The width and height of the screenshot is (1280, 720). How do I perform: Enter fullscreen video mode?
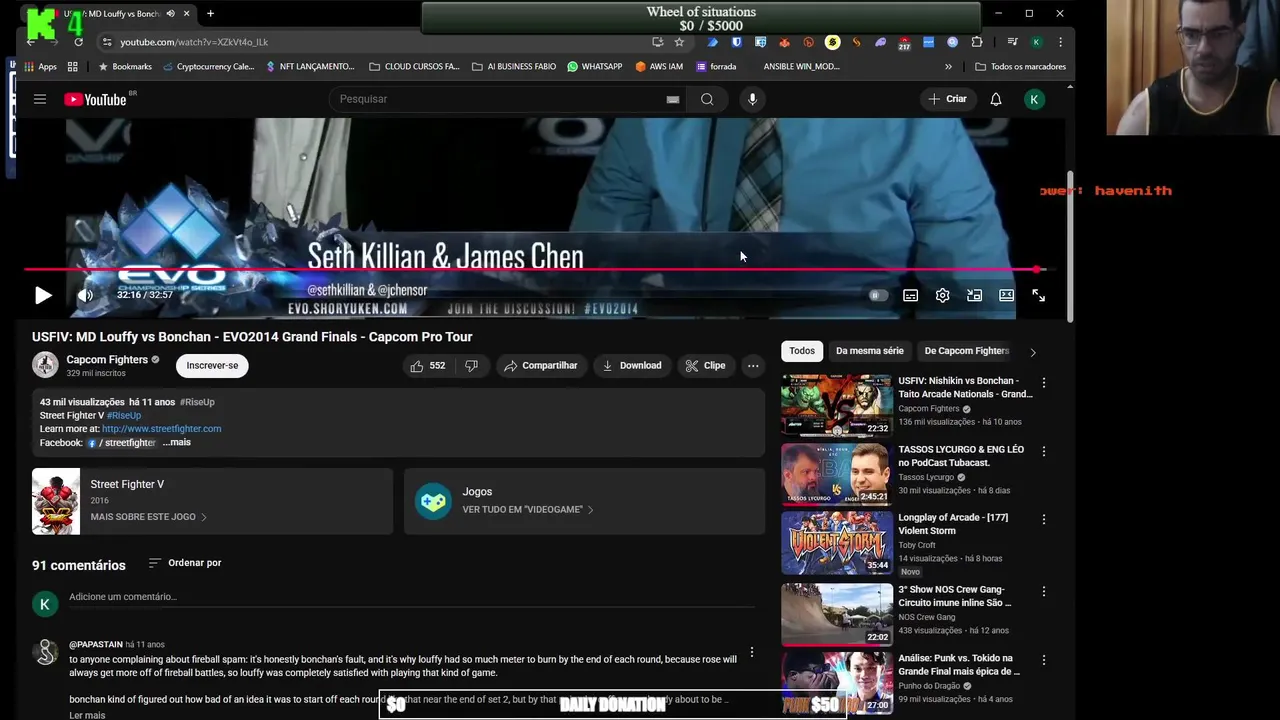pyautogui.click(x=1038, y=295)
